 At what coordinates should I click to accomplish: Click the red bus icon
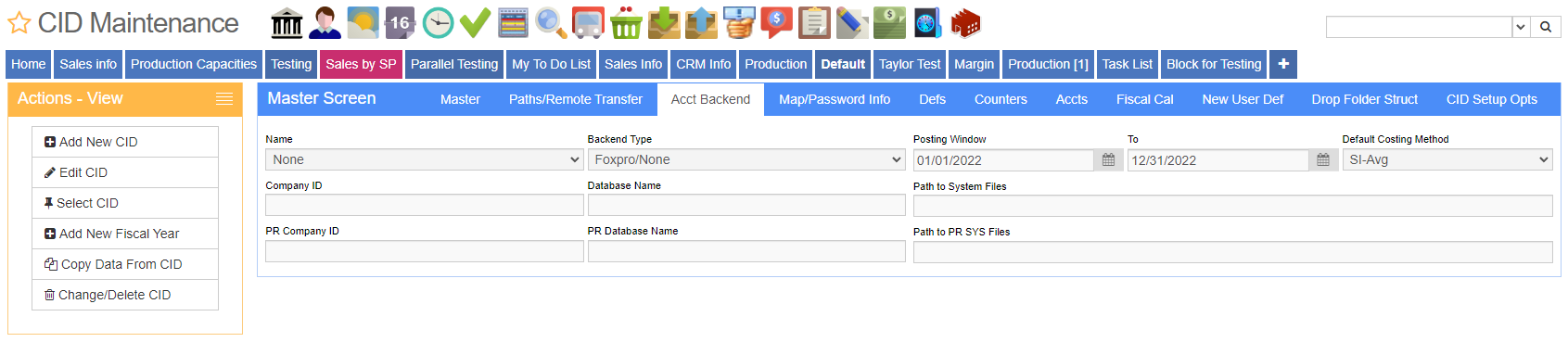coord(588,23)
